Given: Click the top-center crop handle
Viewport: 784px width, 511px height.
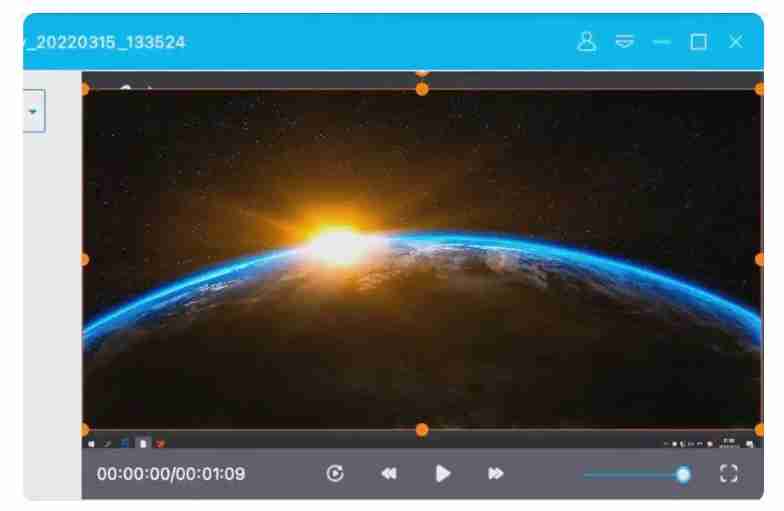Looking at the screenshot, I should [422, 90].
